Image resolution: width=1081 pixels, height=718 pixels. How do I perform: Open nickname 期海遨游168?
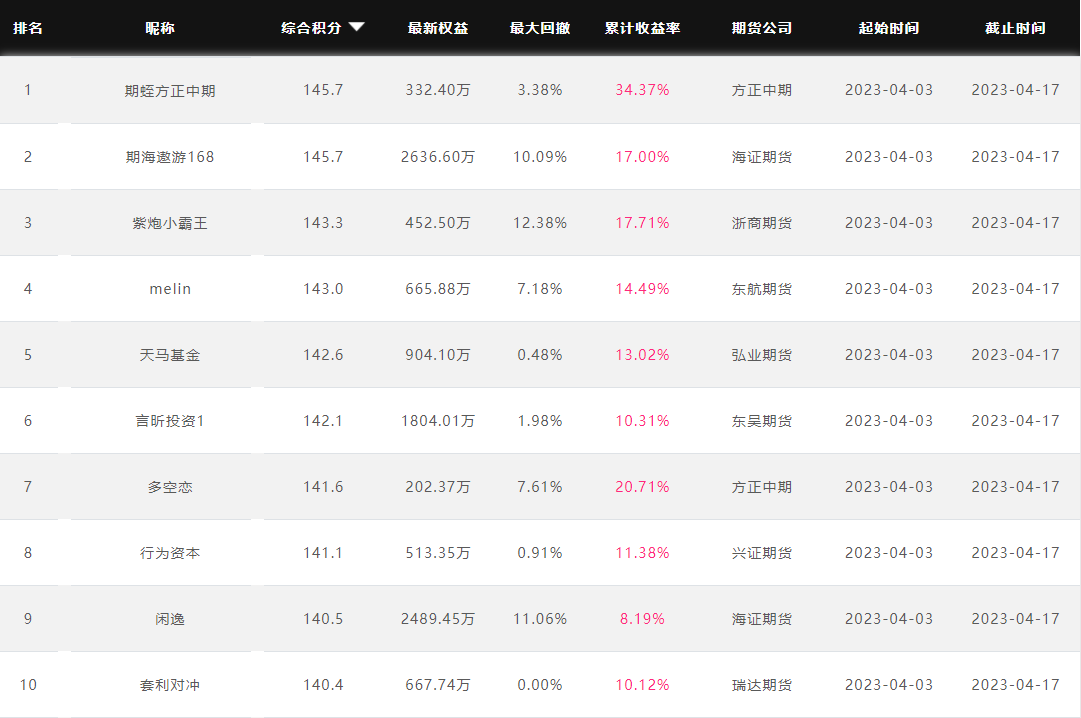pyautogui.click(x=170, y=157)
